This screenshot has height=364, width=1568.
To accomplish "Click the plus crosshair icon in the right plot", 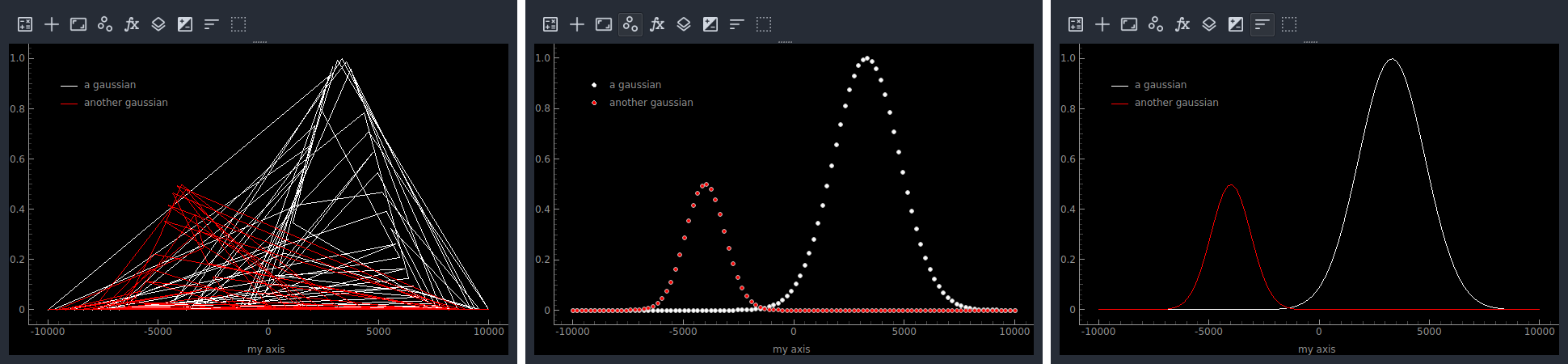I will 1102,24.
